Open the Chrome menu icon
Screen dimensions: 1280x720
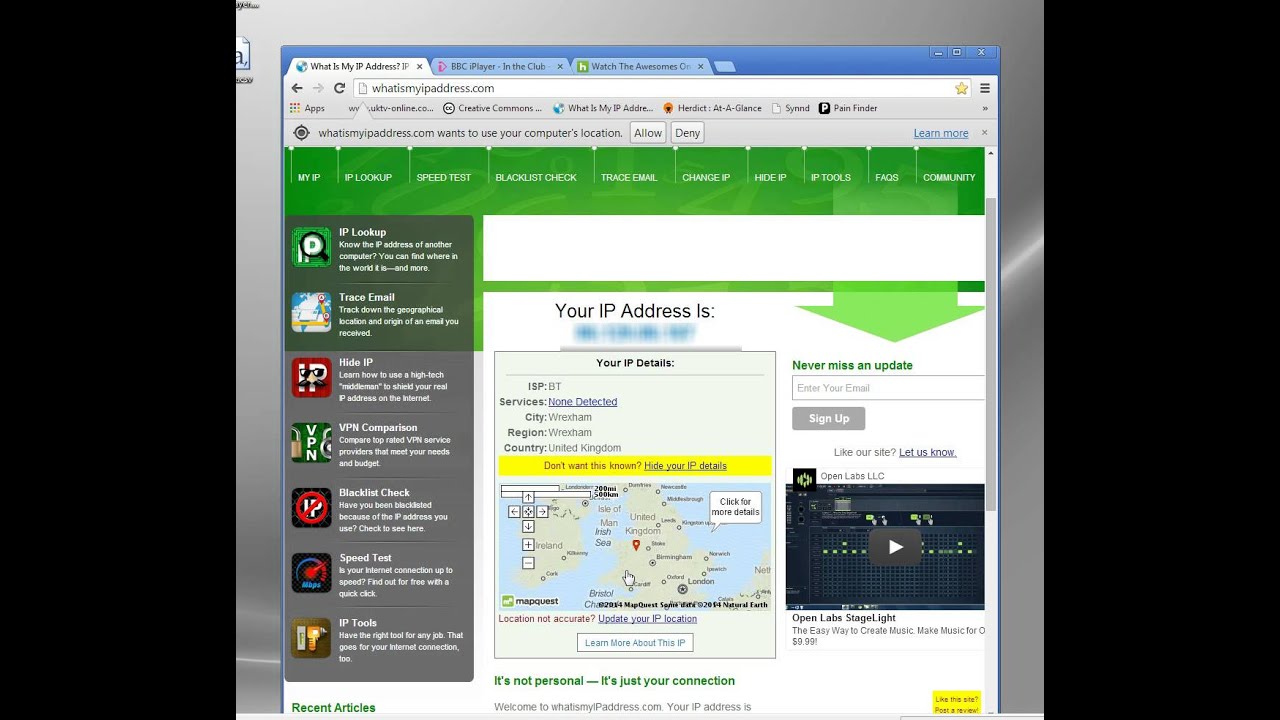tap(985, 88)
